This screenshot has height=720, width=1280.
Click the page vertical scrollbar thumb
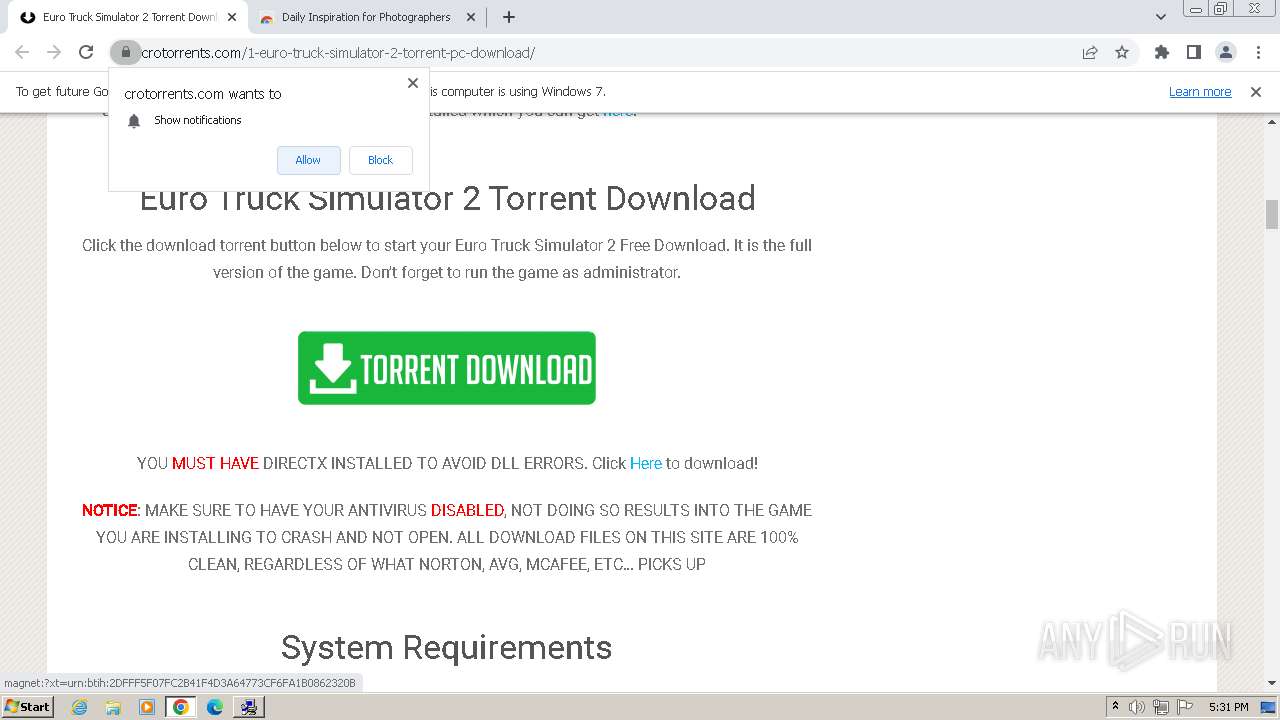[1272, 214]
